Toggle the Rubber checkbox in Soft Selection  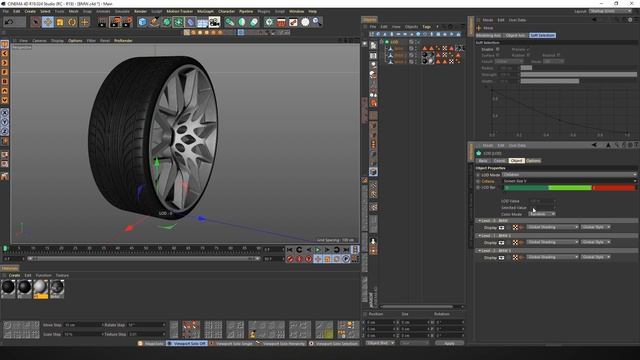[528, 55]
